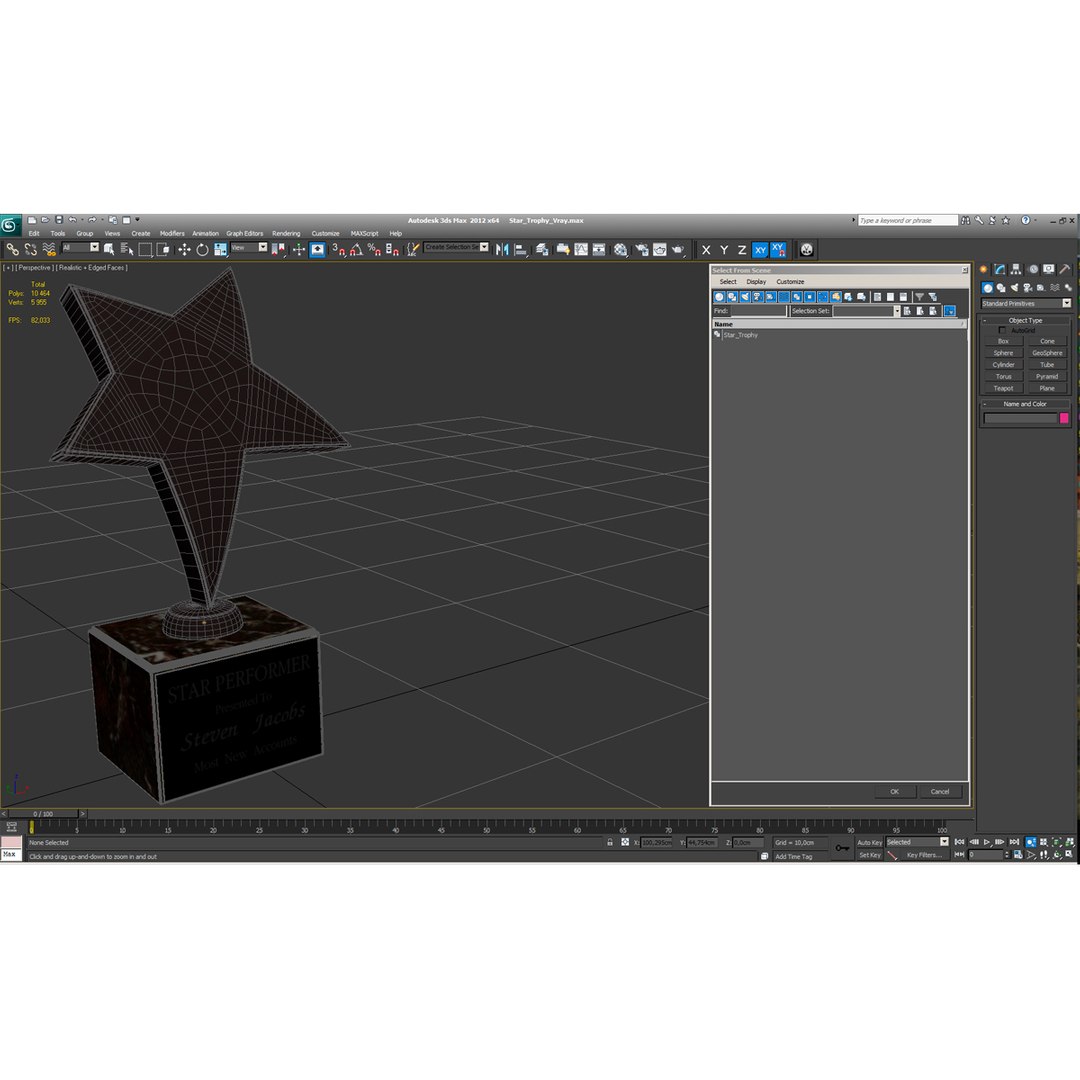This screenshot has width=1080, height=1080.
Task: Open the key mode Selected dropdown
Action: click(917, 842)
